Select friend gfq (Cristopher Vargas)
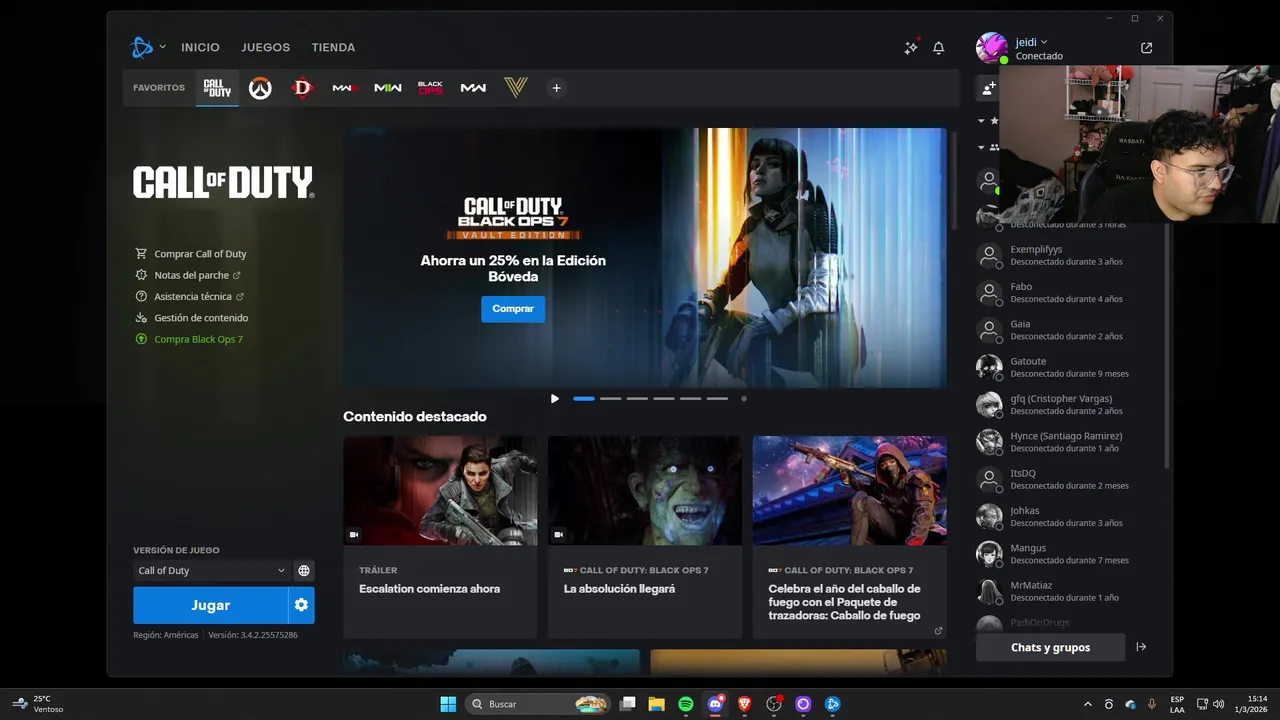Screen dimensions: 1280x720 coord(1070,405)
